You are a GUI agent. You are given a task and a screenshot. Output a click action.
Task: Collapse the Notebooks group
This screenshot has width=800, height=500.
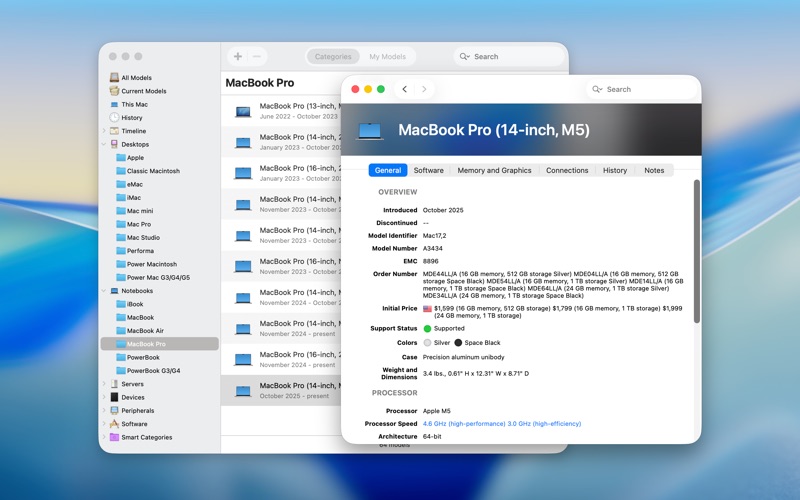coord(104,291)
